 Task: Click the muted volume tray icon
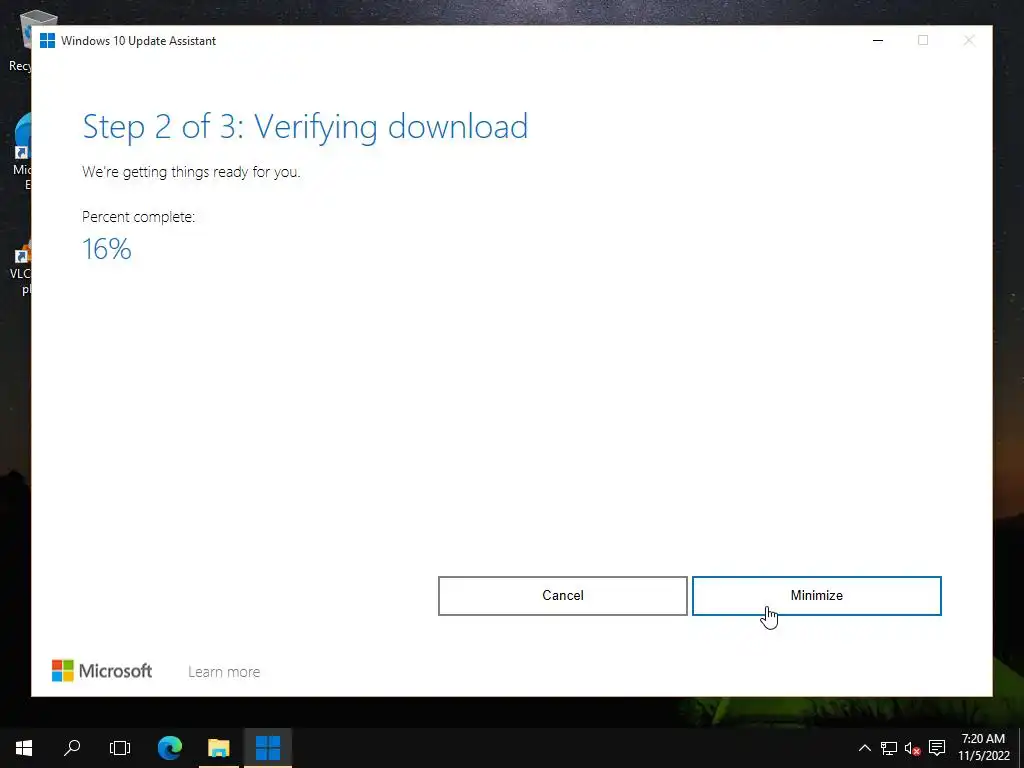[x=912, y=748]
